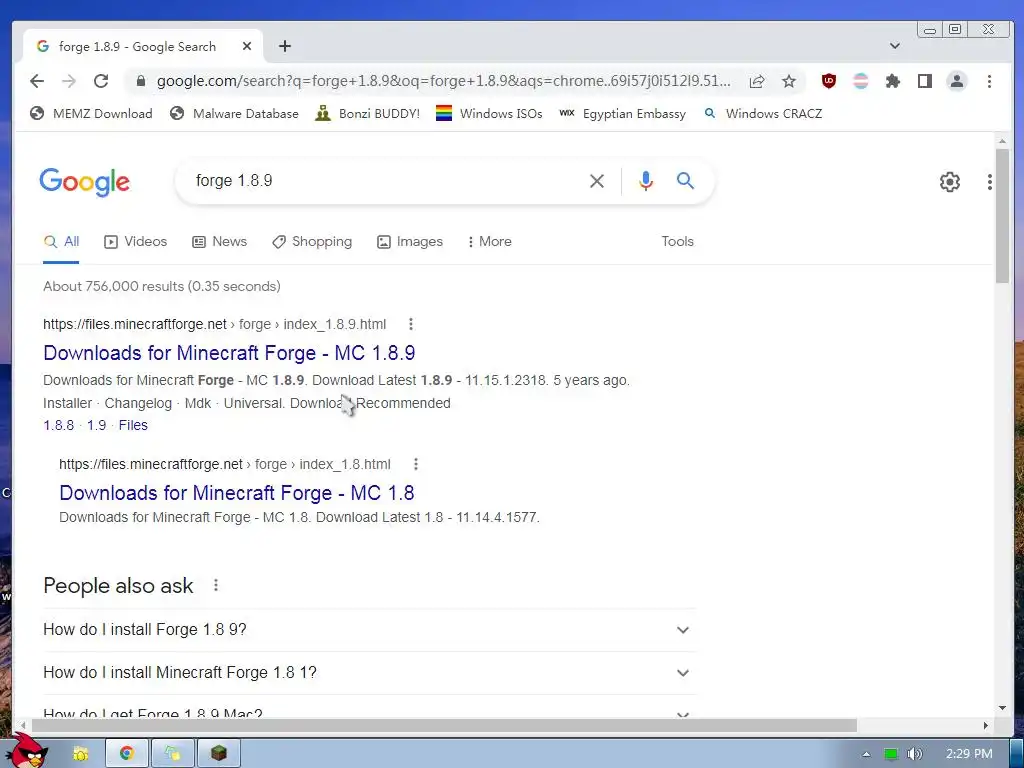Open the More search categories menu
This screenshot has height=768, width=1024.
(x=490, y=242)
